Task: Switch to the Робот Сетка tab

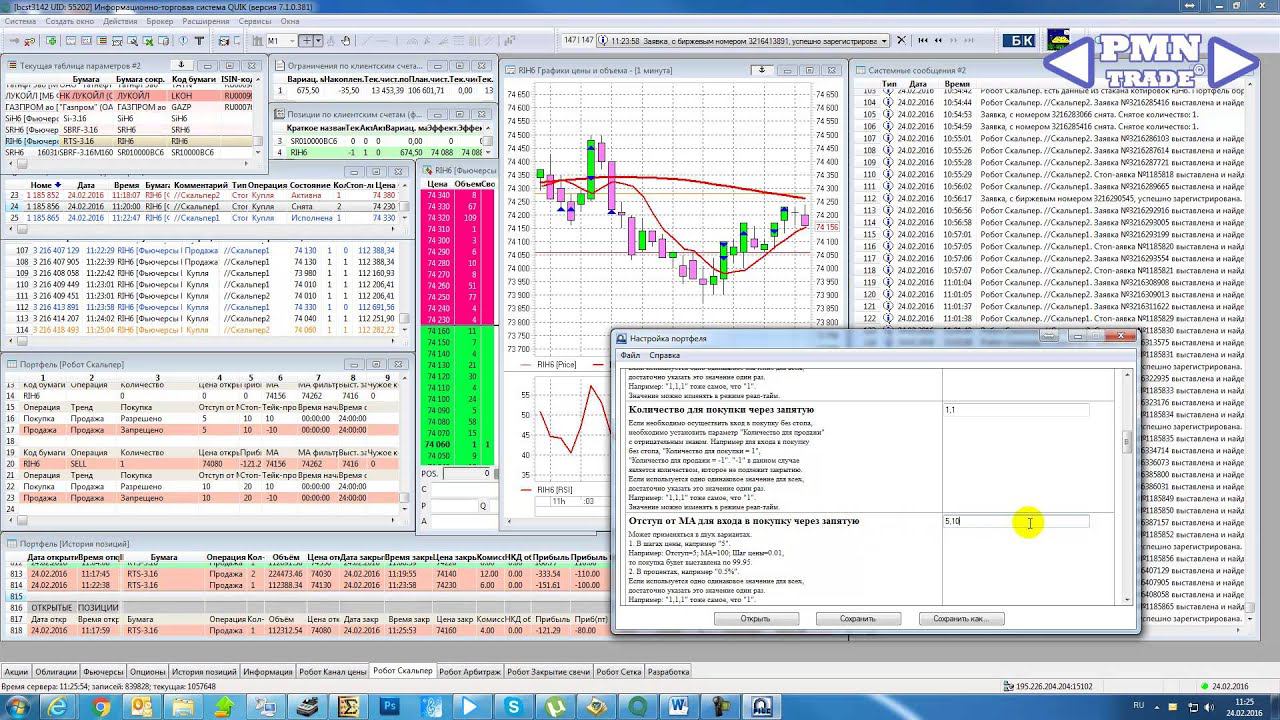Action: click(619, 672)
